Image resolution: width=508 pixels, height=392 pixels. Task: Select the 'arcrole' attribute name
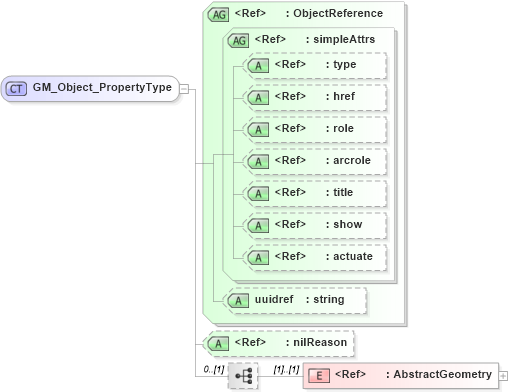click(x=352, y=160)
